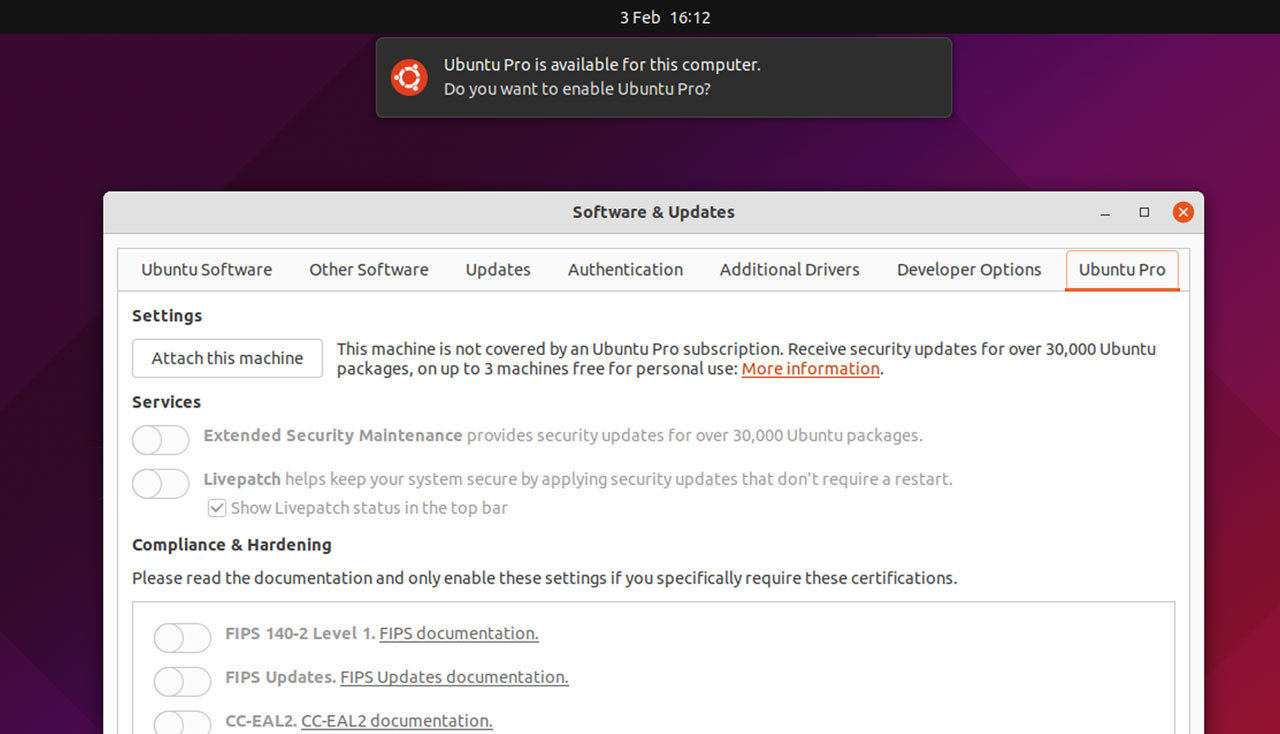
Task: Maximize the Software & Updates window
Action: point(1144,212)
